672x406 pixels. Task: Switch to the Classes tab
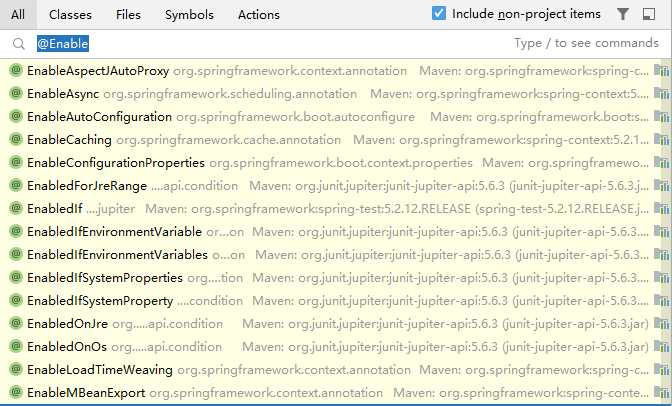click(70, 15)
